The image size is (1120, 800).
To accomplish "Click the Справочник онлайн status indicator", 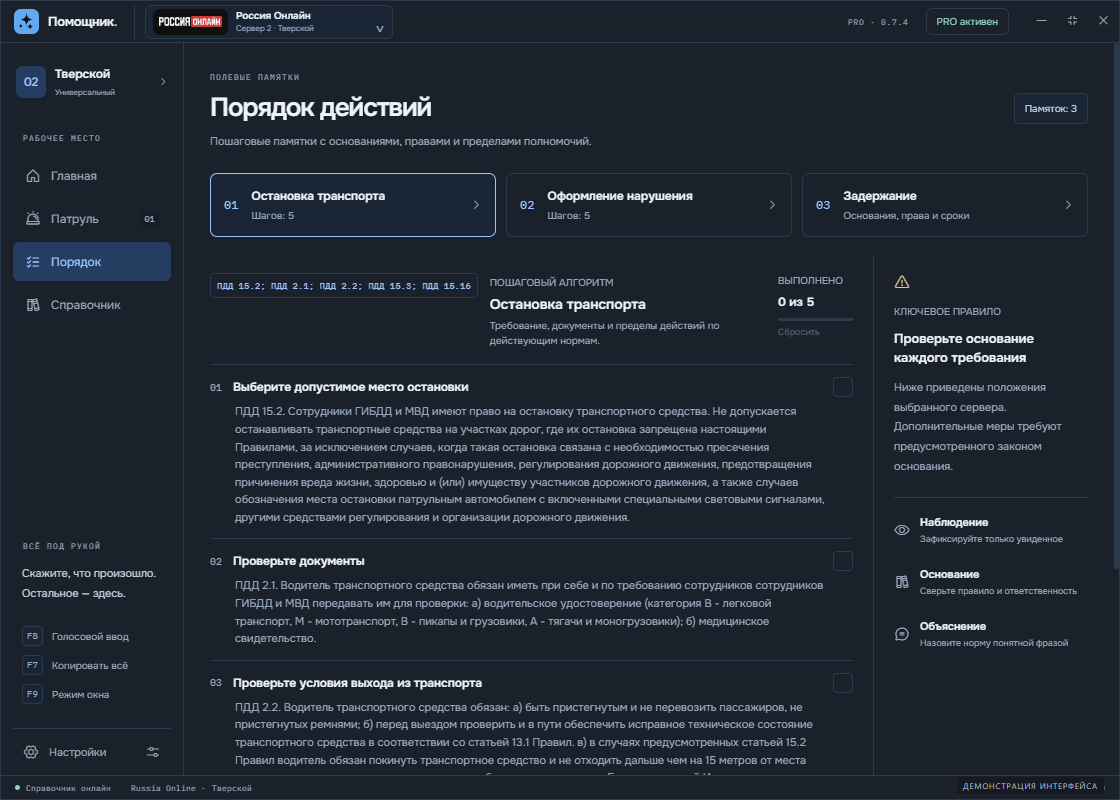I will click(63, 789).
